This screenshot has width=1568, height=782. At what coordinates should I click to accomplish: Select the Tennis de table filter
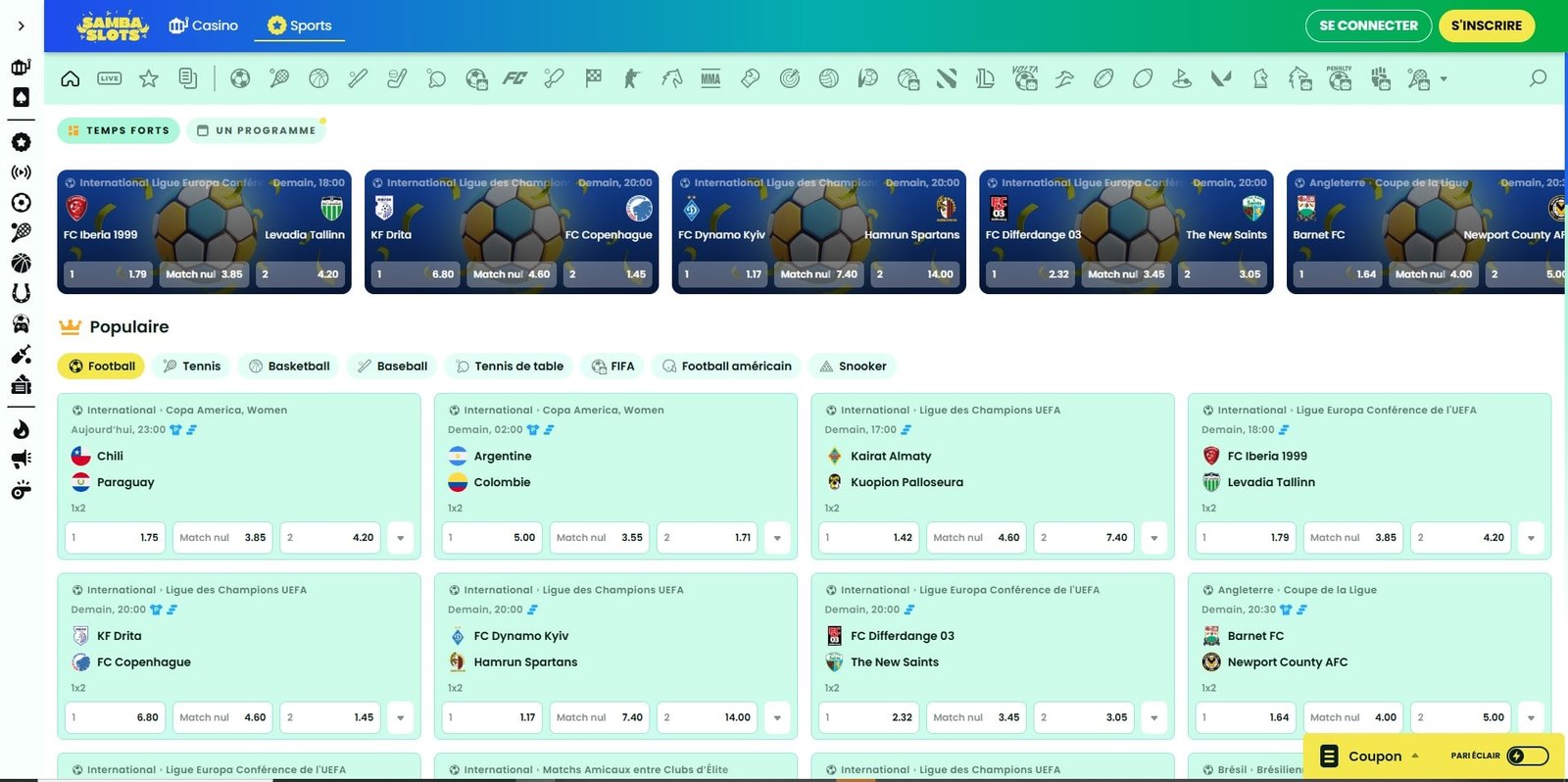click(509, 367)
